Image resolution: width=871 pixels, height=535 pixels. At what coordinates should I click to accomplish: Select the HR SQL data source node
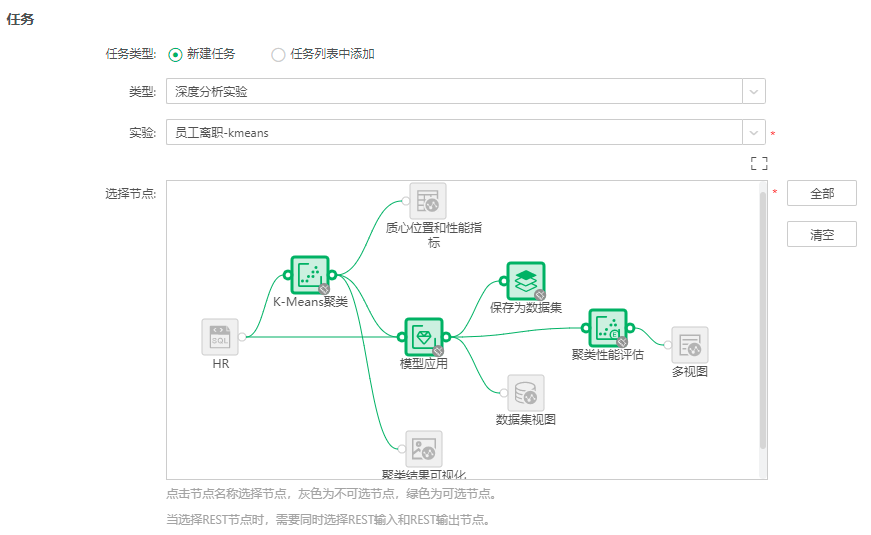pos(220,337)
